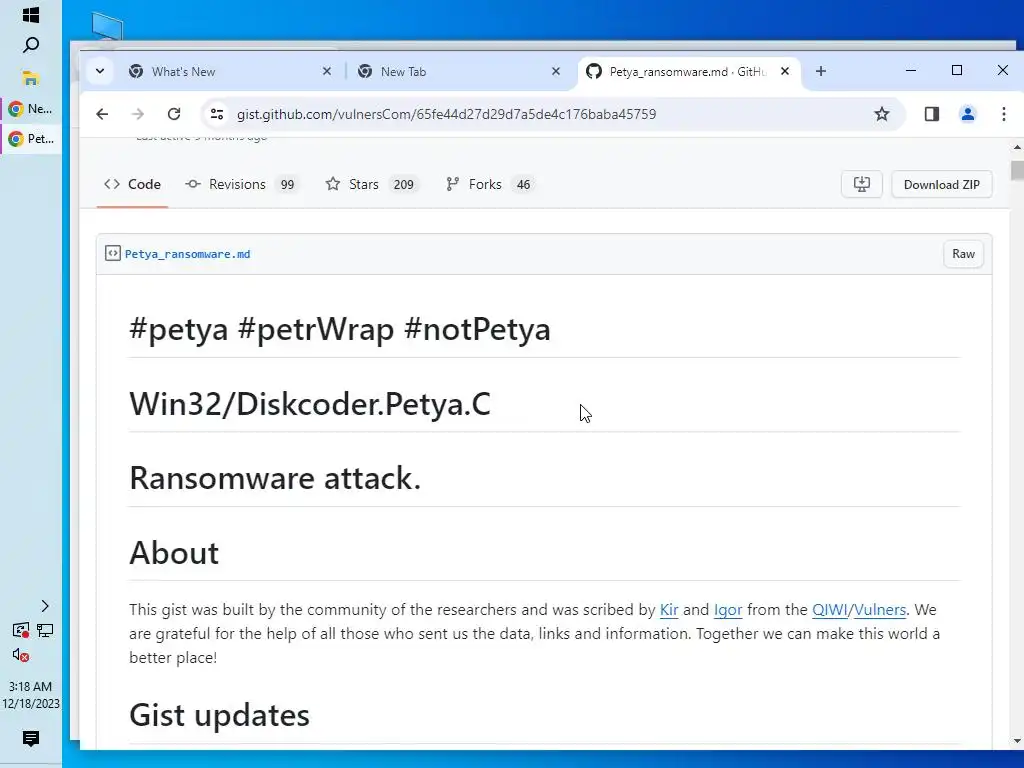Bookmark this page with the star

[x=882, y=114]
